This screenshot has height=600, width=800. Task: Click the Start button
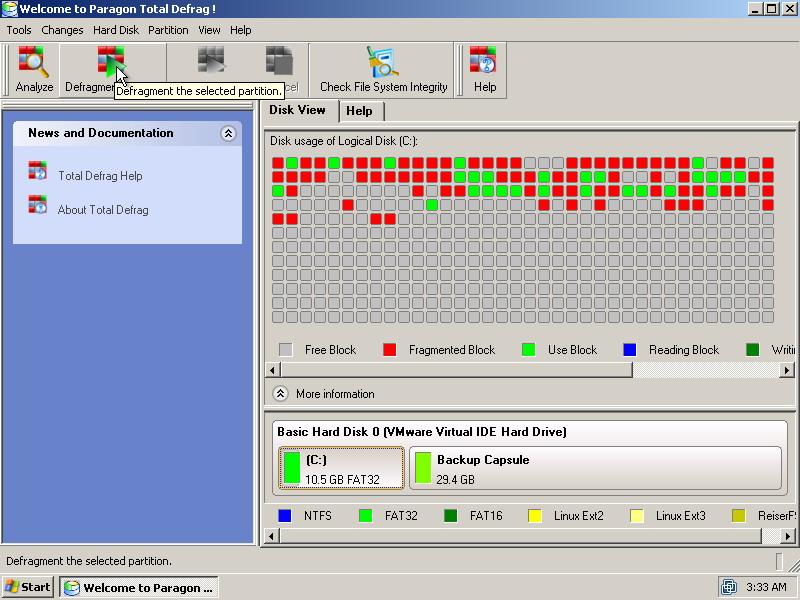28,587
